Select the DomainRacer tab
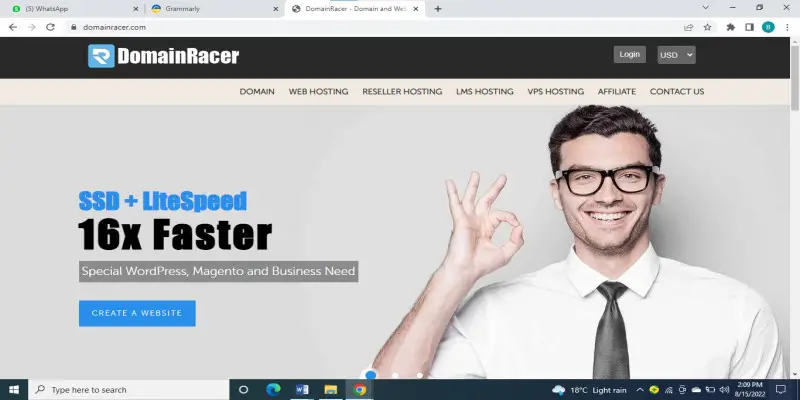 click(x=355, y=9)
